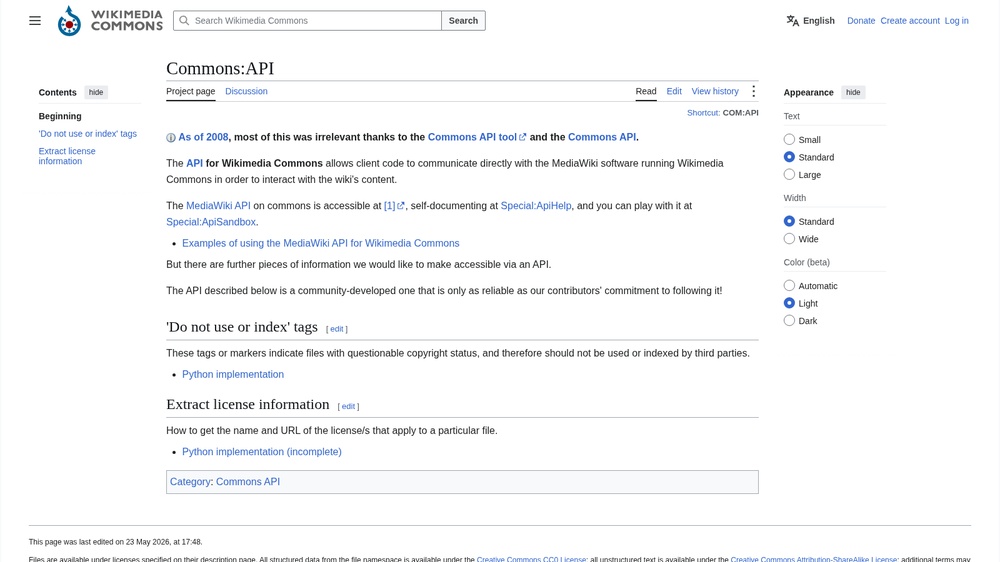Open the Shortcut link
The height and width of the screenshot is (562, 1000).
[703, 113]
